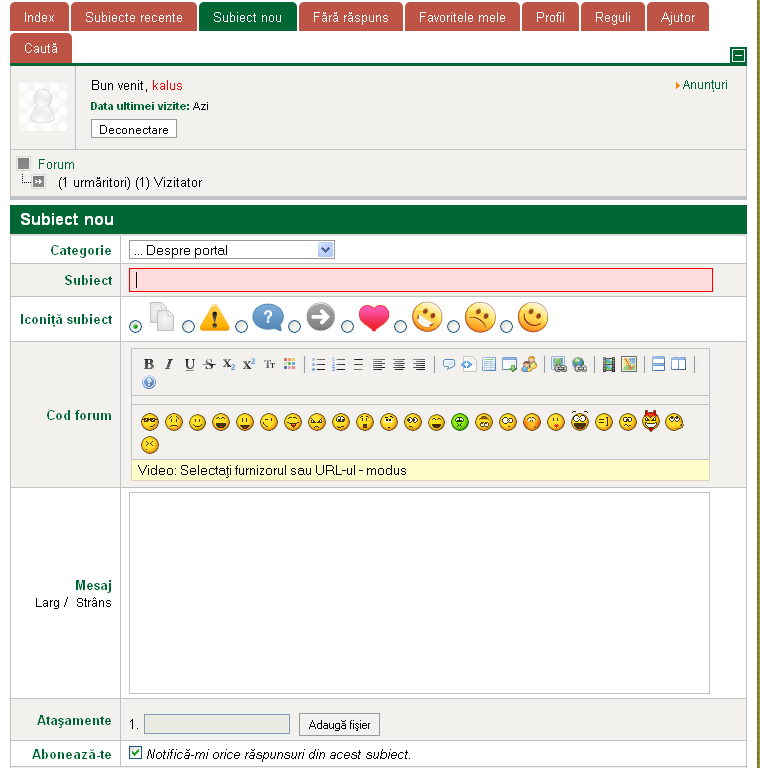Screen dimensions: 760x768
Task: Open the Categorie dropdown
Action: [x=232, y=250]
